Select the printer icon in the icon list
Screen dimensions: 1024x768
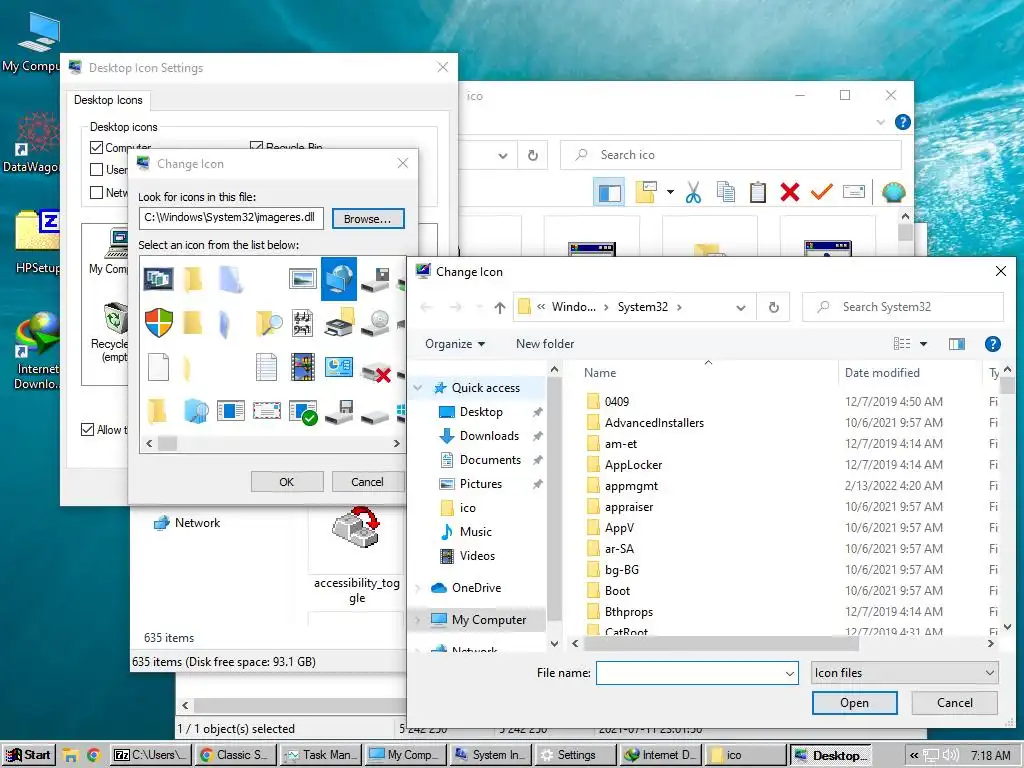click(x=338, y=323)
